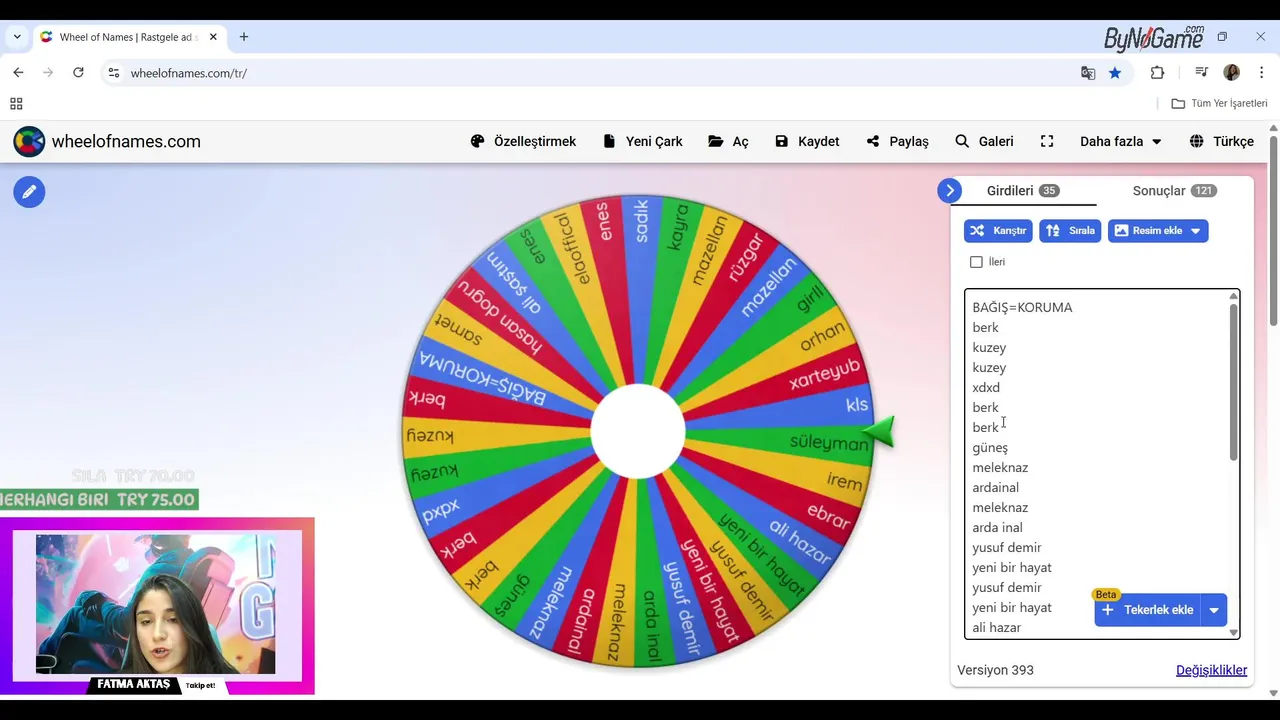Click ali hazar entry in the list
The image size is (1280, 720).
pos(996,627)
